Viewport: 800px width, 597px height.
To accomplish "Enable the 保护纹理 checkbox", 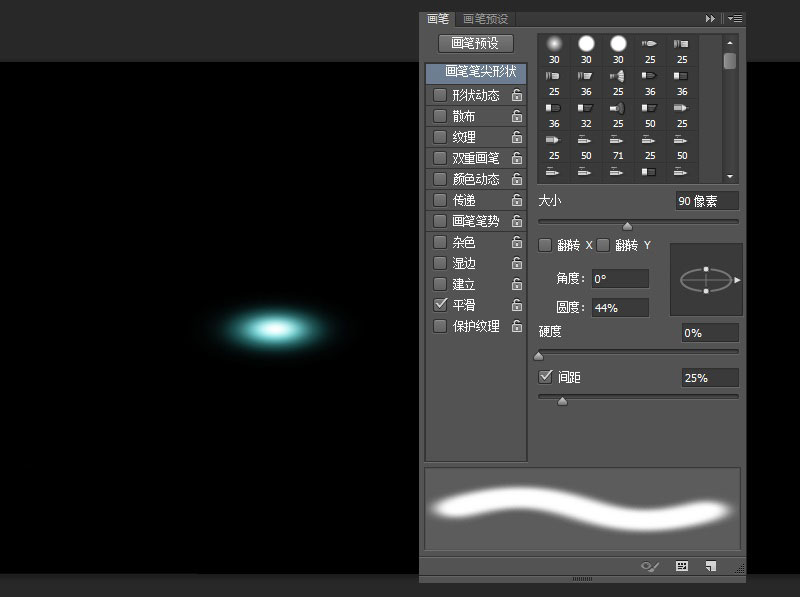I will coord(440,326).
